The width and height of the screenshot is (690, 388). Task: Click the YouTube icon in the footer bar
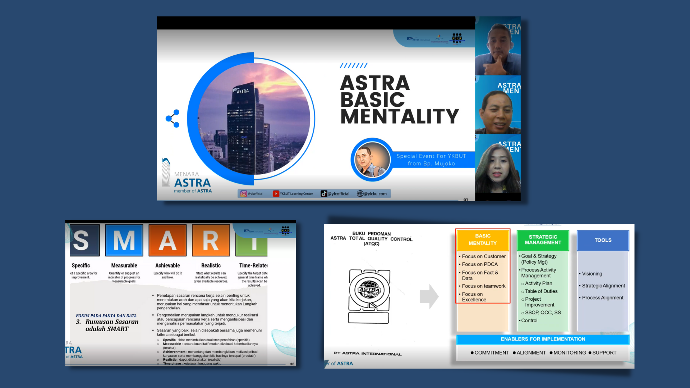(276, 194)
